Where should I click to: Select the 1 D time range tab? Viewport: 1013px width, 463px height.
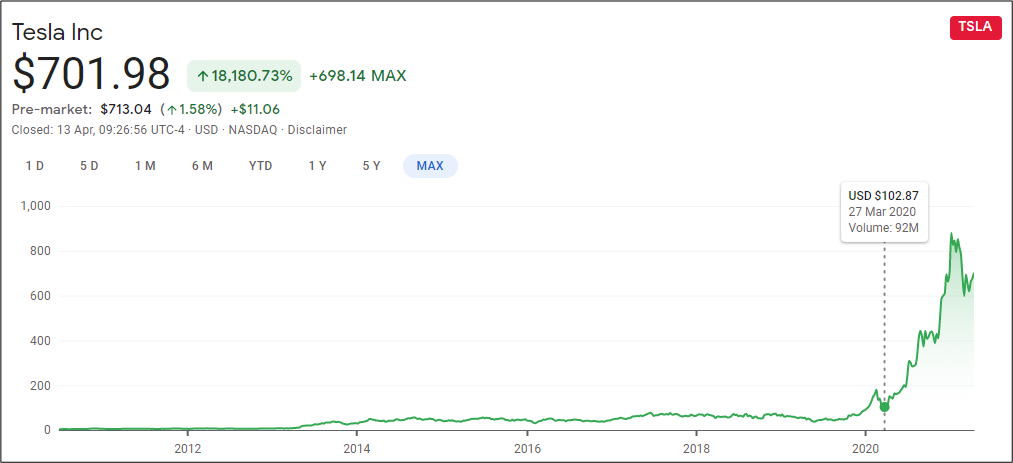click(35, 166)
